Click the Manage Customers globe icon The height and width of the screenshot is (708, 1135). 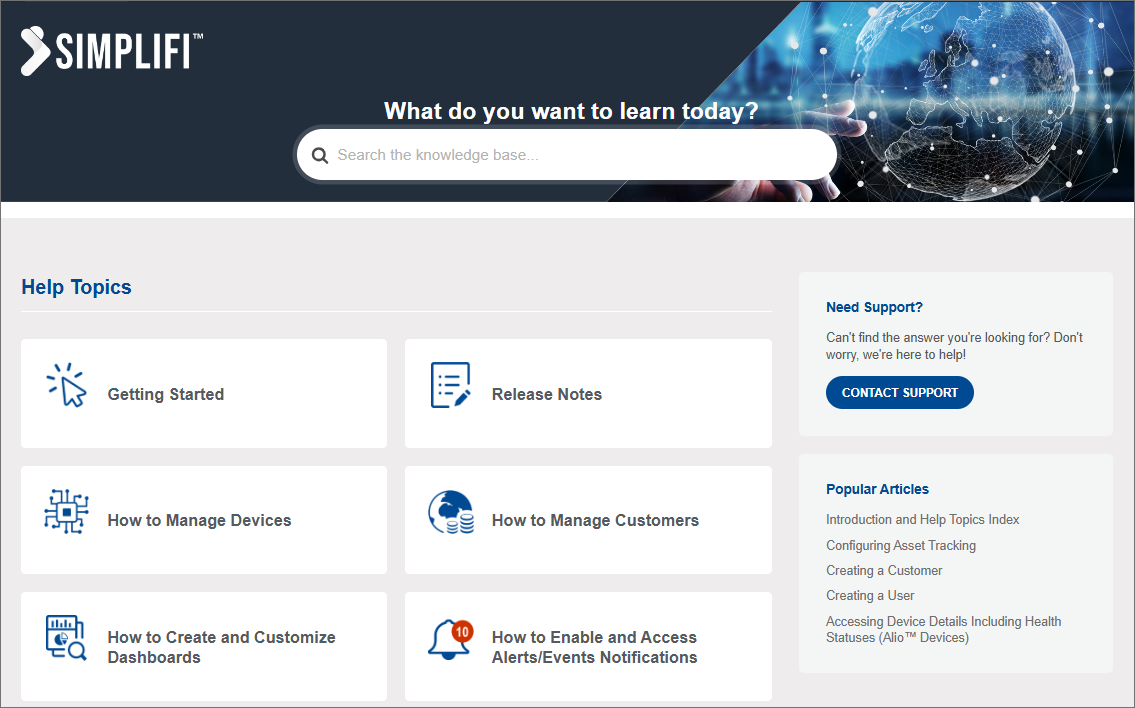451,512
